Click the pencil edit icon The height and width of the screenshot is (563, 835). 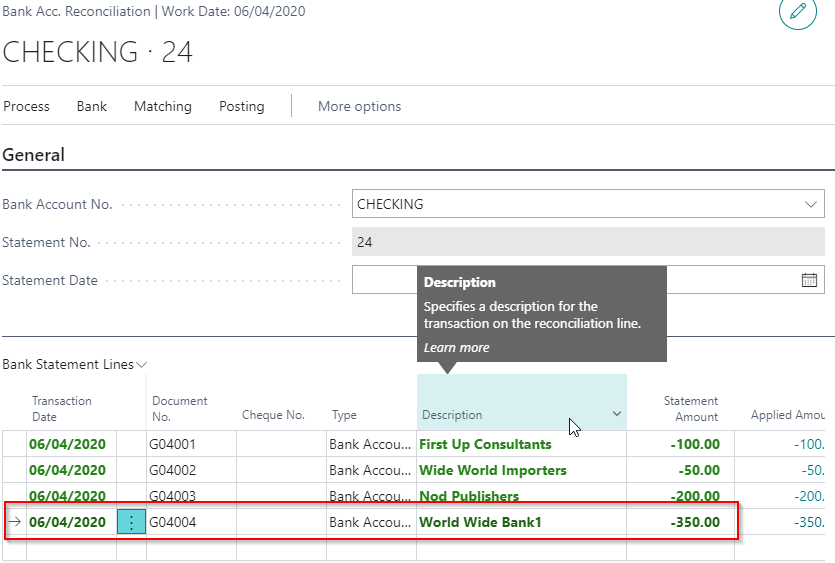tap(797, 11)
